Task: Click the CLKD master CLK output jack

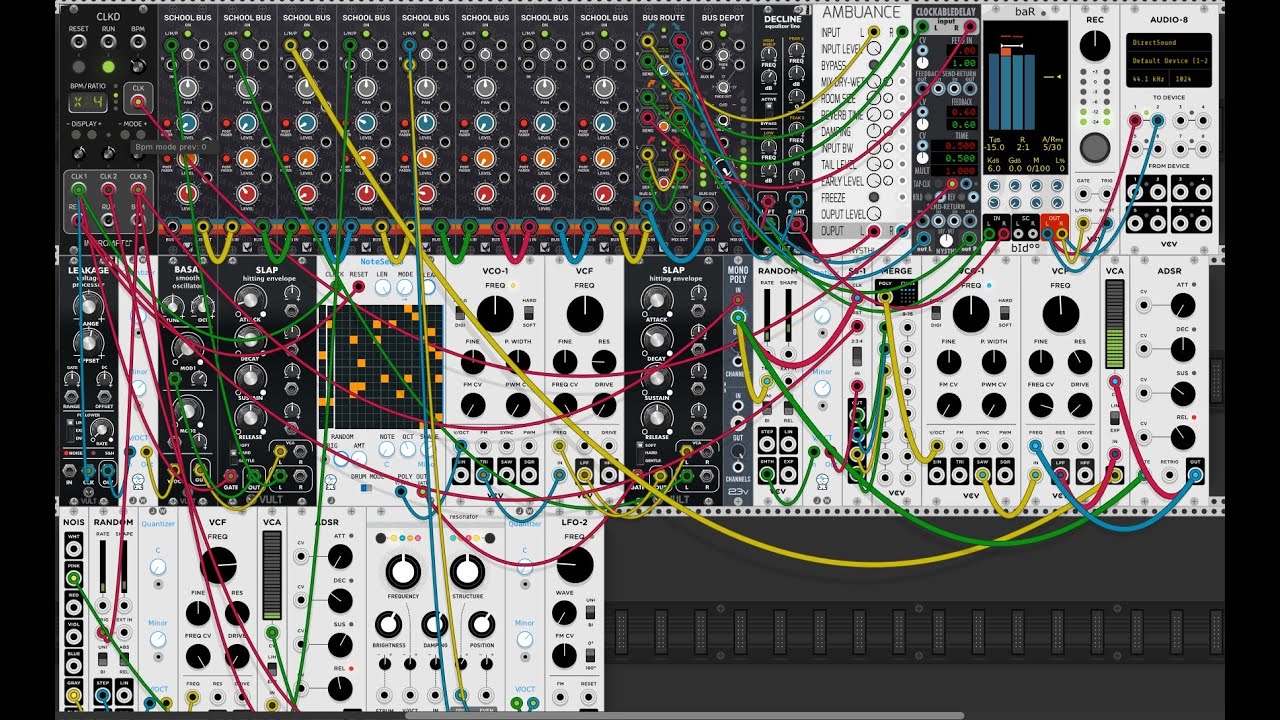Action: (138, 101)
